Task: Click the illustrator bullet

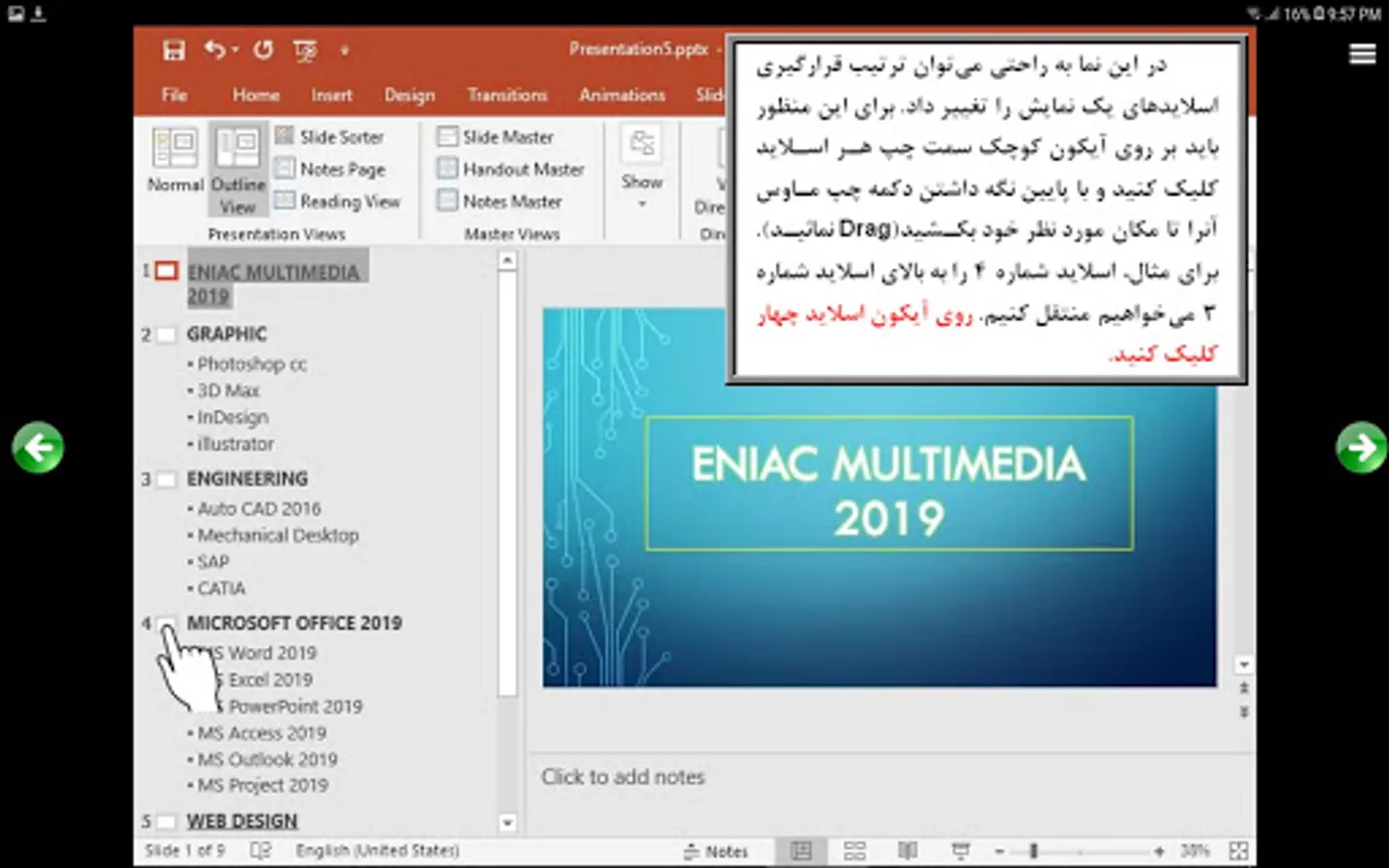Action: point(235,444)
